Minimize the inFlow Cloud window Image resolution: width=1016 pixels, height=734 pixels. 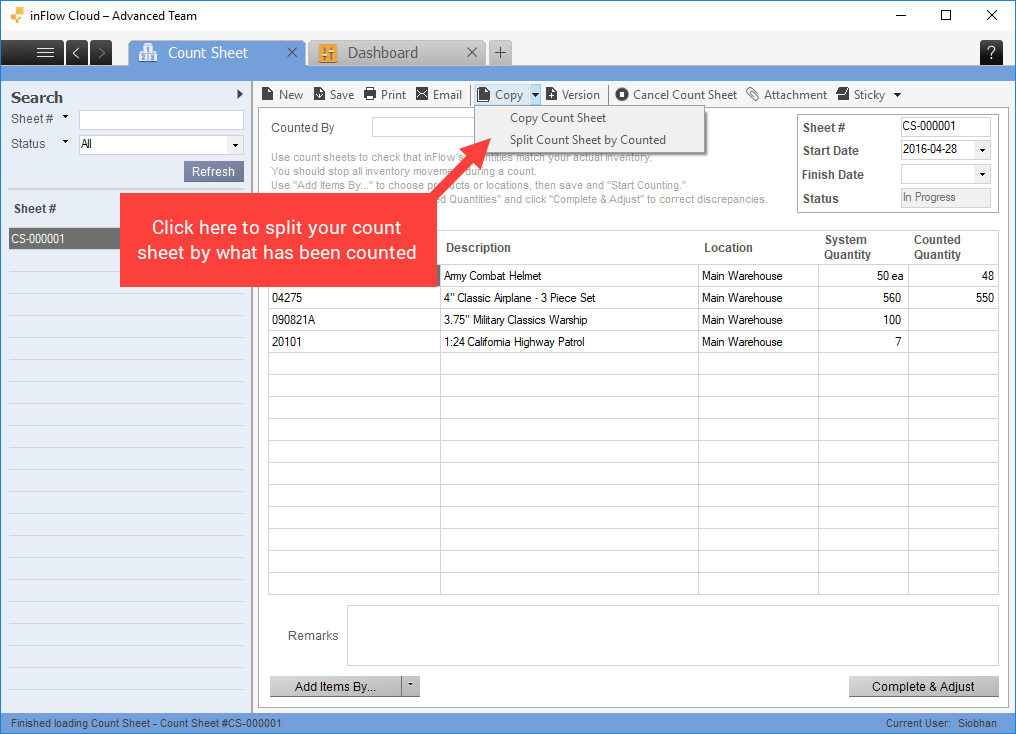(x=901, y=16)
